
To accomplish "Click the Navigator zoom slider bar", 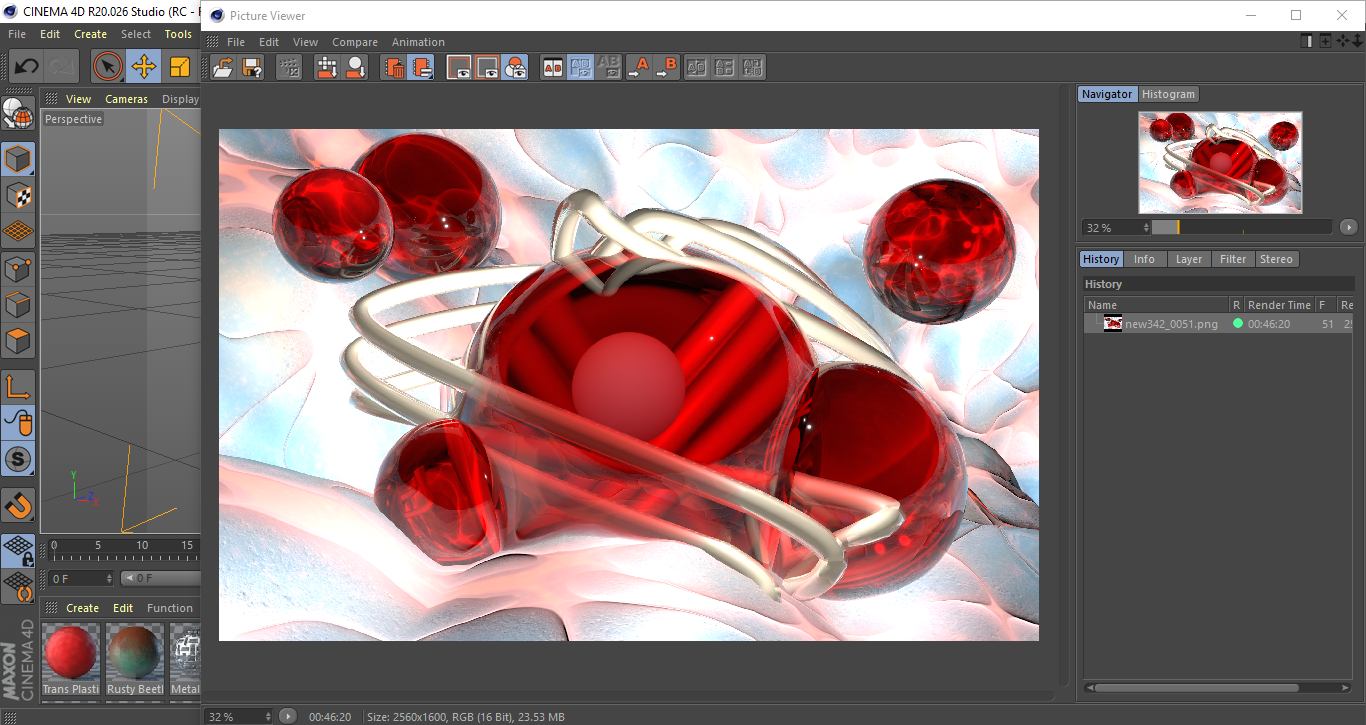I will click(x=1242, y=227).
